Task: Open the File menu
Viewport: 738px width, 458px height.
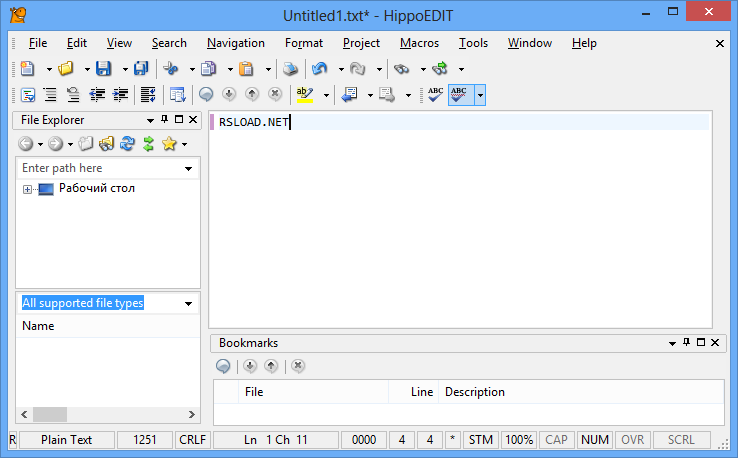Action: pos(38,43)
